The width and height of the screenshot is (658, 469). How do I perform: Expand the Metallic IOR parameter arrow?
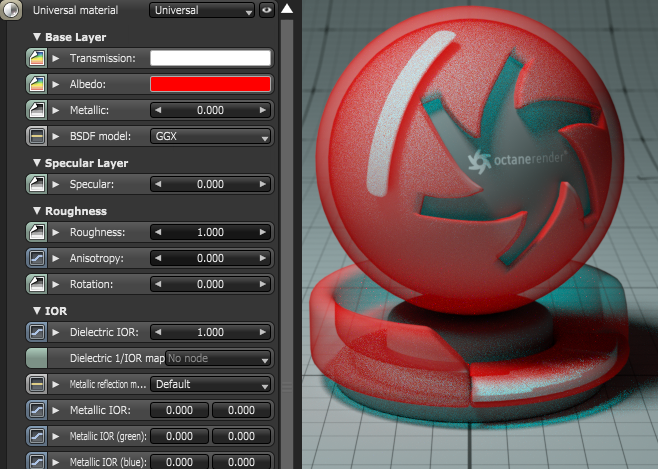click(x=56, y=410)
